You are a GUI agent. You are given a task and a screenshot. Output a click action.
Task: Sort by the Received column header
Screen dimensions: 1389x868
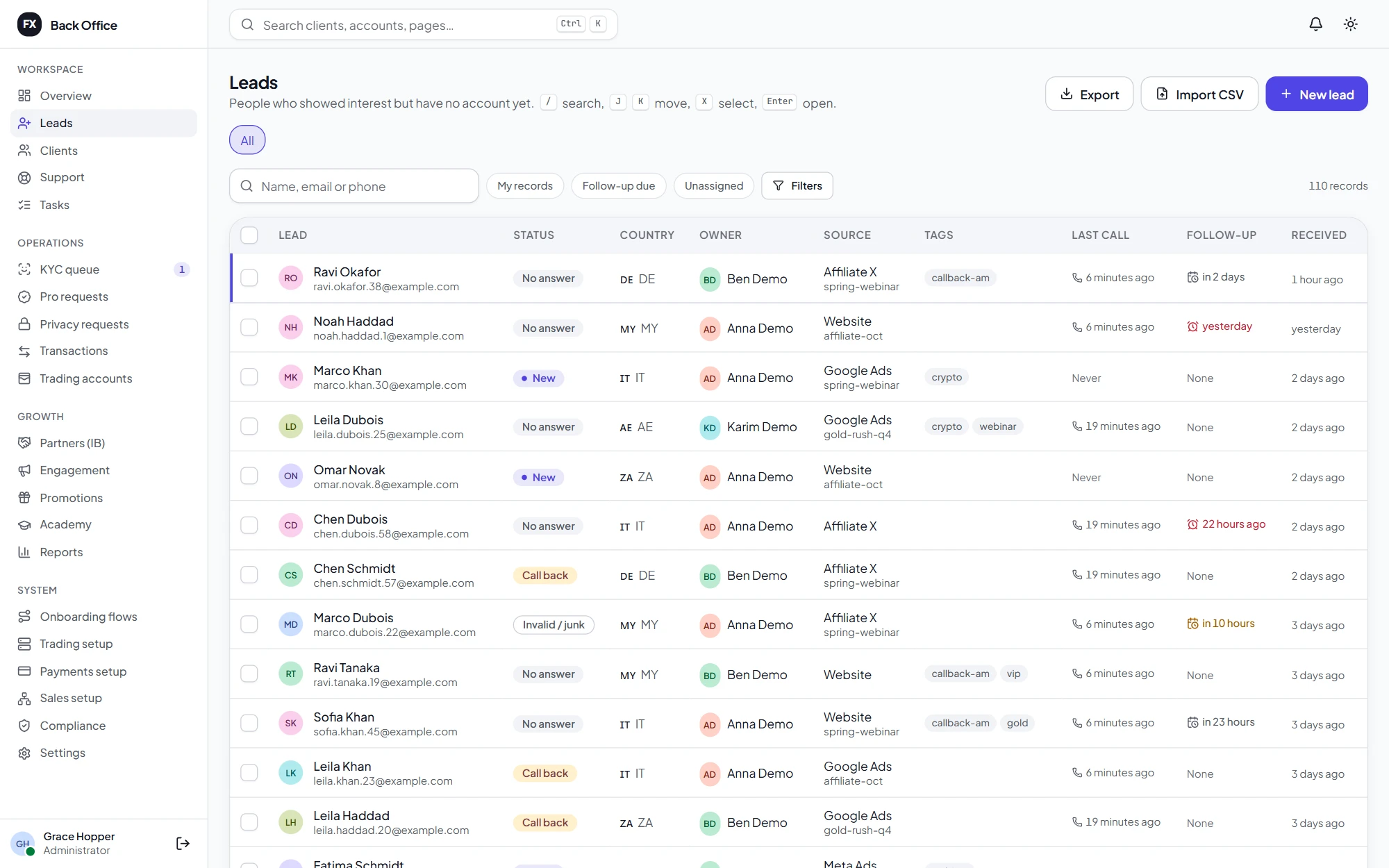(1319, 235)
